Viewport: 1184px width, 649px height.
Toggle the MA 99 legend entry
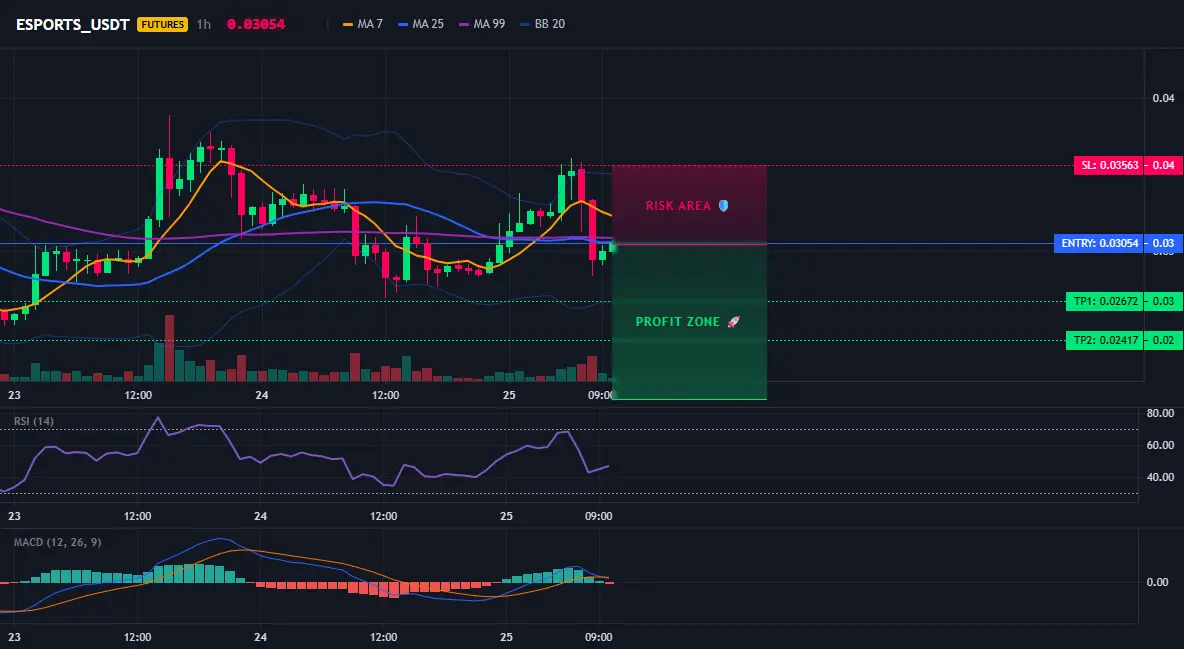483,24
